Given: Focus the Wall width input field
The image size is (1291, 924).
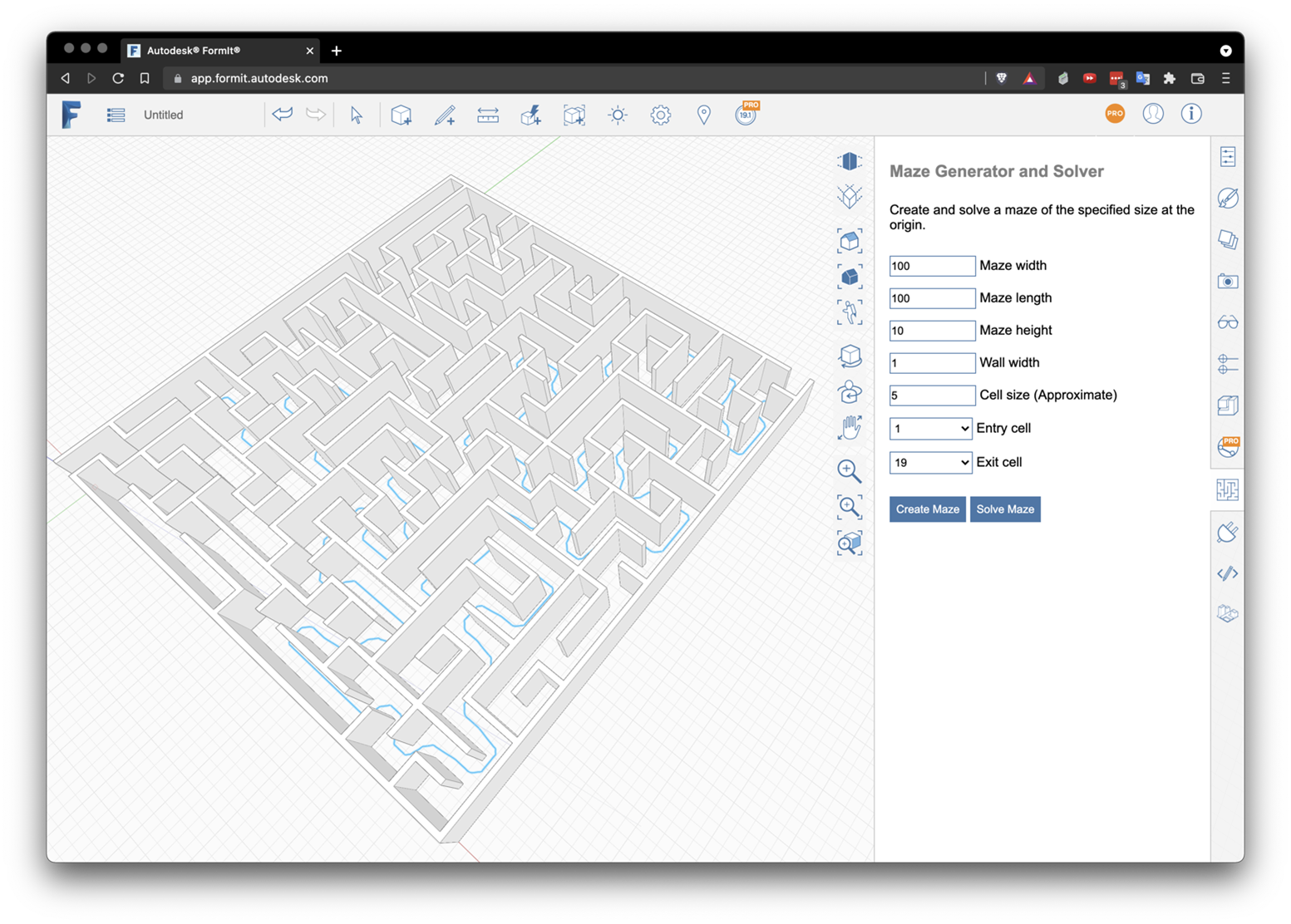Looking at the screenshot, I should coord(931,363).
